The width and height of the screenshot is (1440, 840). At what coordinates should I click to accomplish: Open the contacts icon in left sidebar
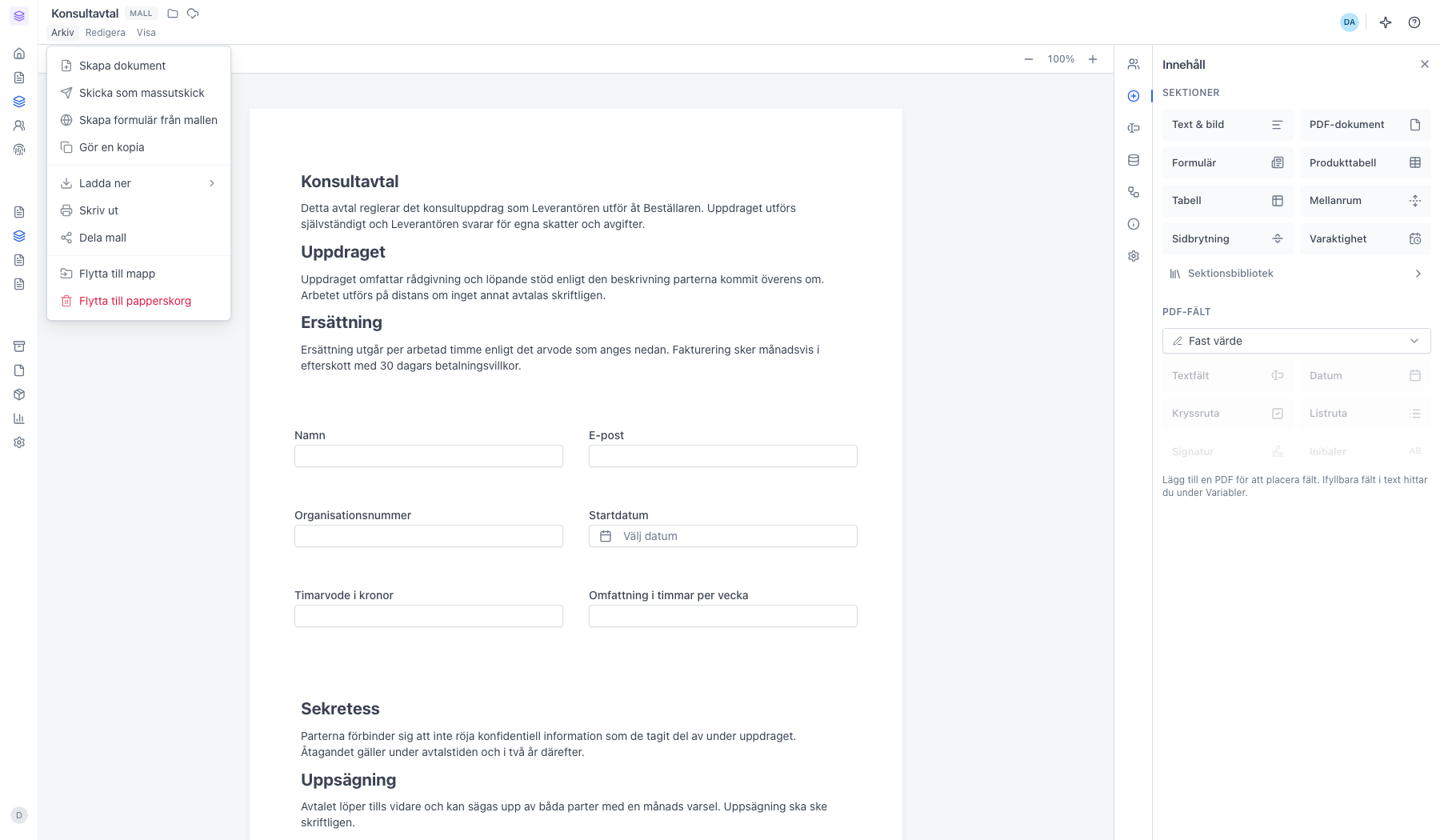coord(19,126)
